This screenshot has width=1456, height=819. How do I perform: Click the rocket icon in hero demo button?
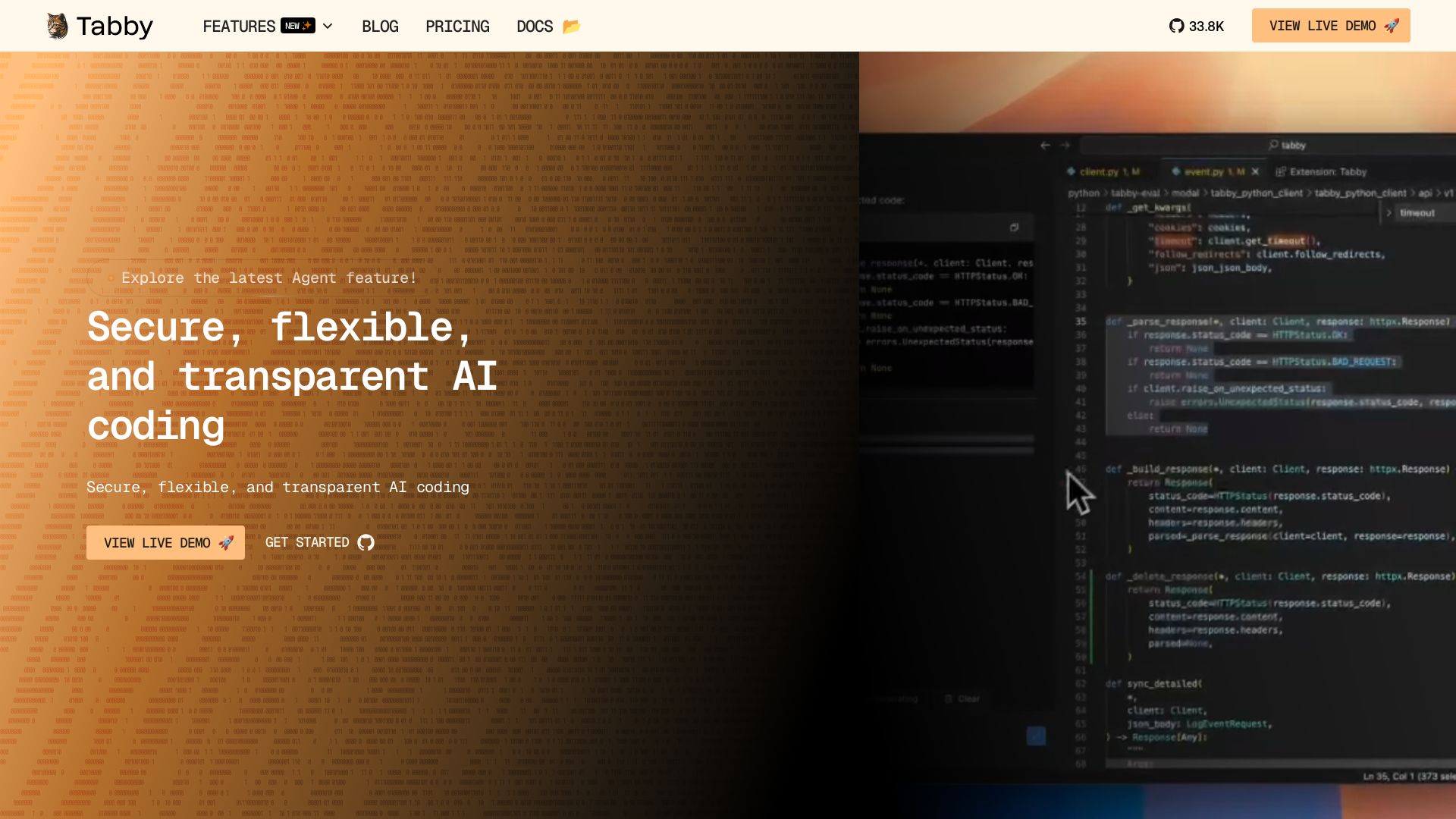coord(225,542)
